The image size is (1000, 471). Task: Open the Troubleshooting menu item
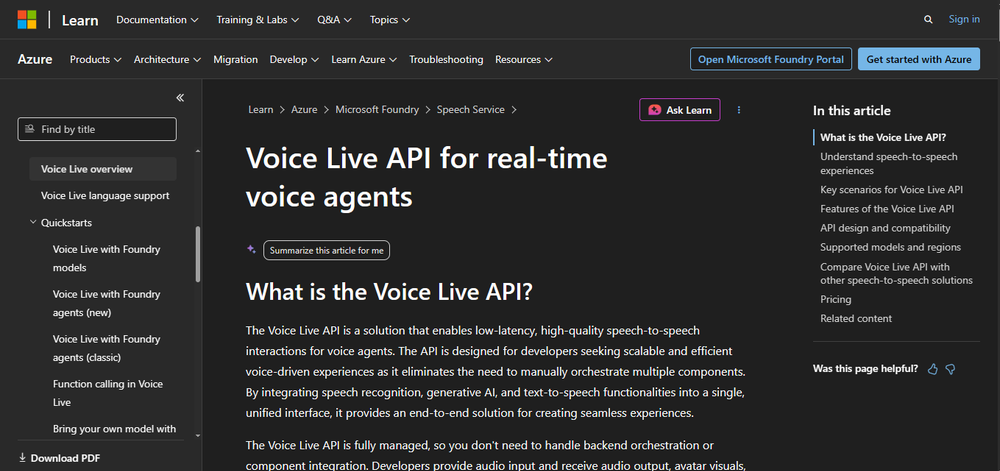pos(446,59)
